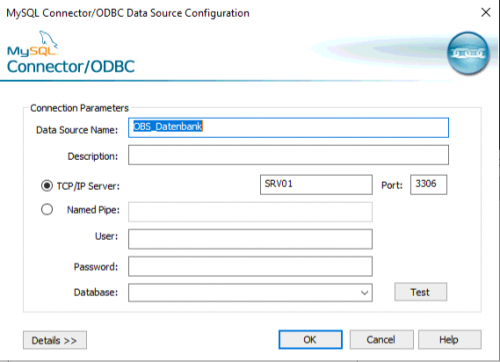Screen dimensions: 500x362
Task: Click the Port: label
Action: point(392,185)
